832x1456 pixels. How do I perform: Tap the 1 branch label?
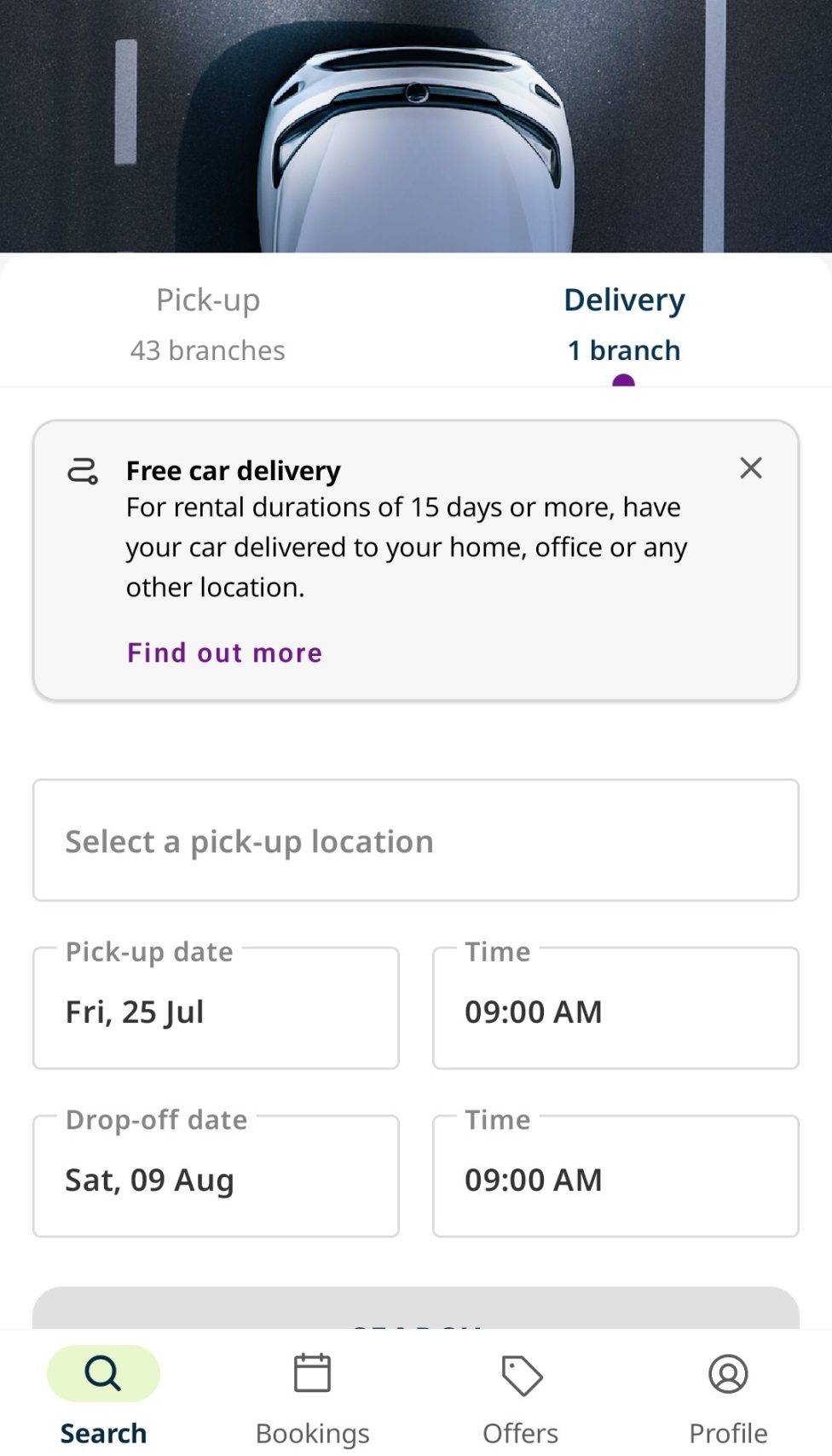click(624, 351)
